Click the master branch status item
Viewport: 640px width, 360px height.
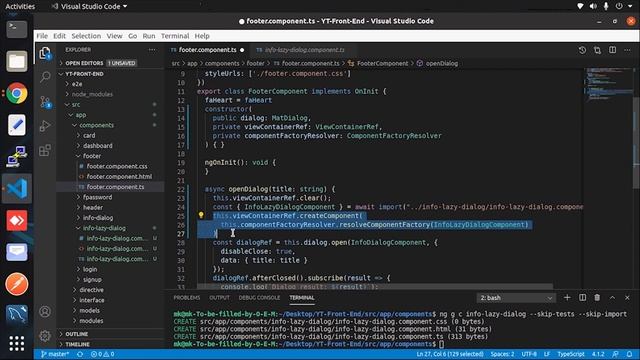click(x=55, y=354)
